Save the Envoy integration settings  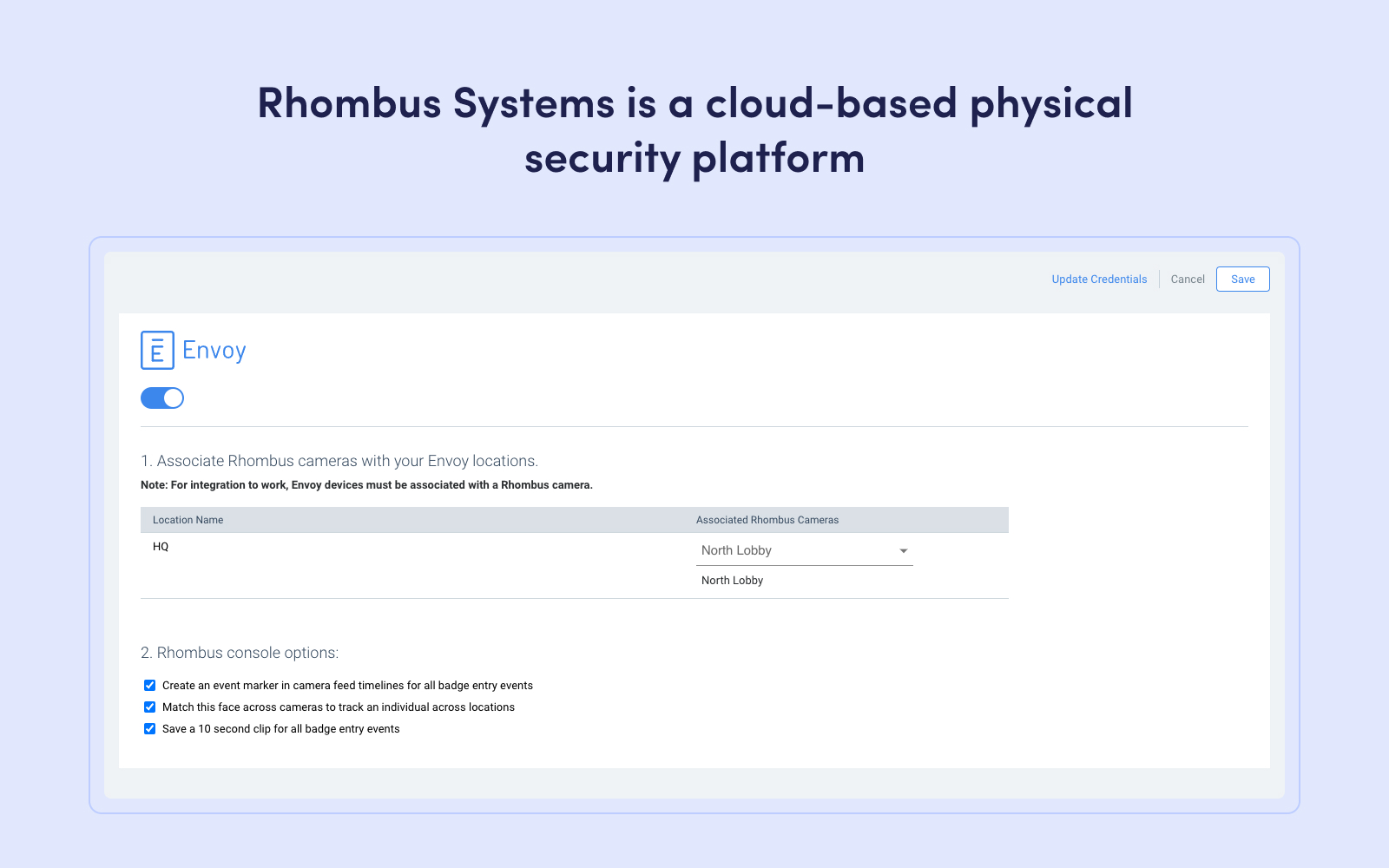tap(1243, 279)
